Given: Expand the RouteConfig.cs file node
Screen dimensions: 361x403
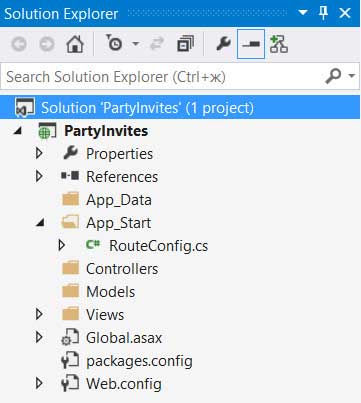Looking at the screenshot, I should click(x=62, y=245).
